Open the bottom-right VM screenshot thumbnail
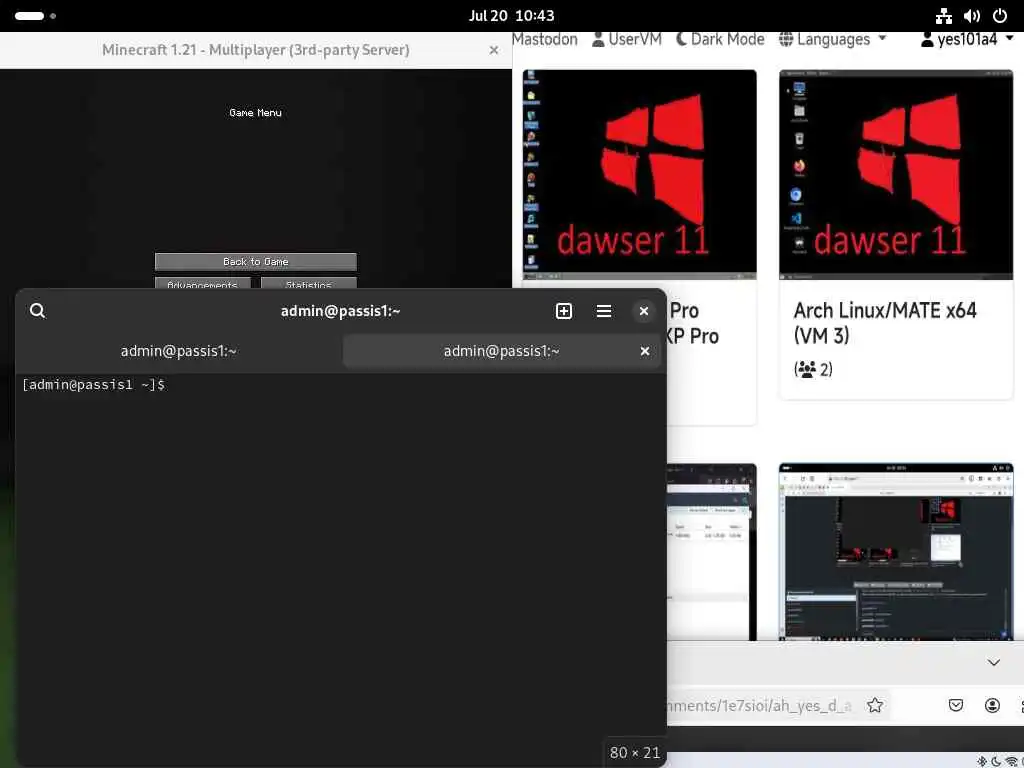 click(x=896, y=552)
